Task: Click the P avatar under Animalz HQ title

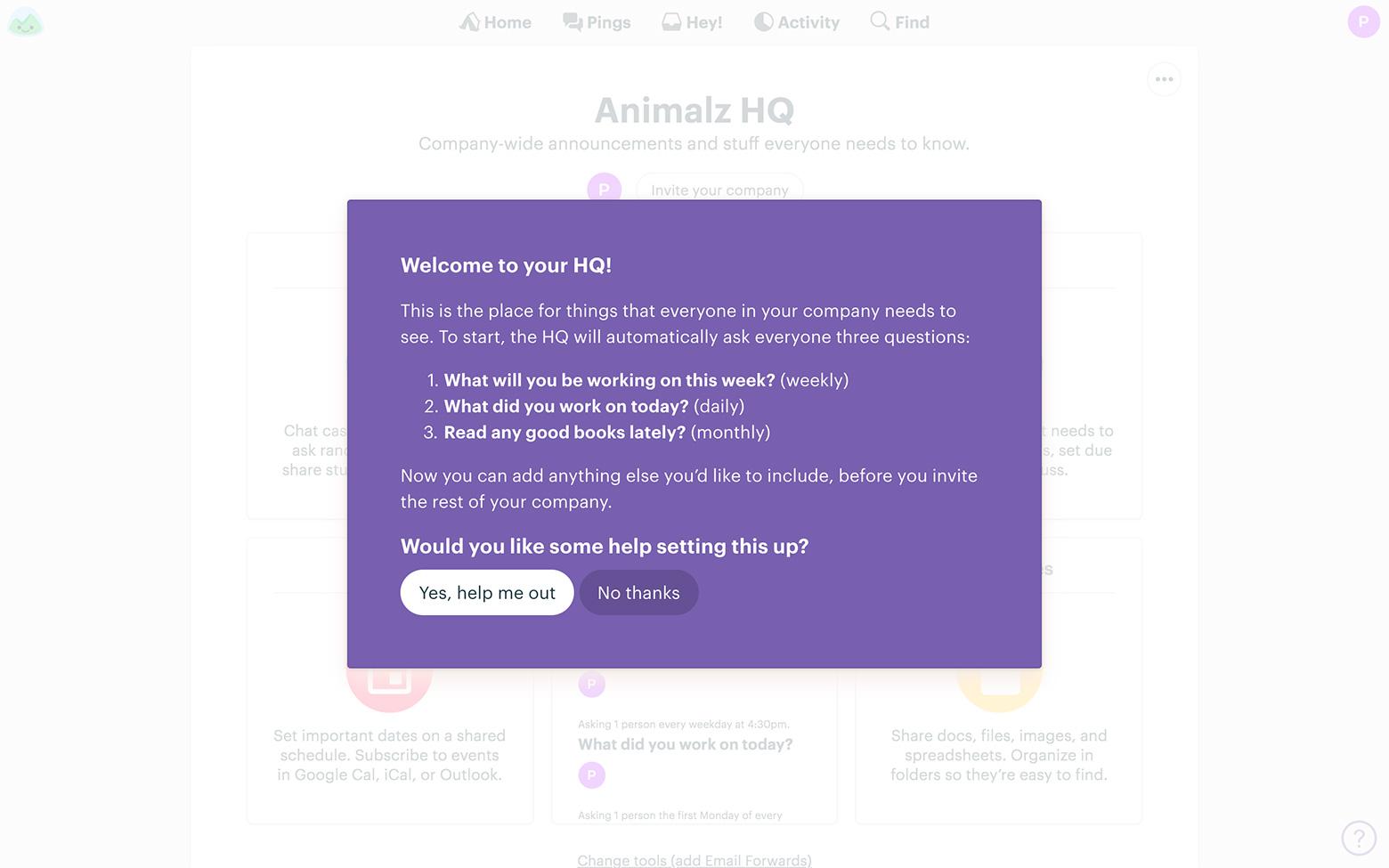Action: tap(605, 188)
